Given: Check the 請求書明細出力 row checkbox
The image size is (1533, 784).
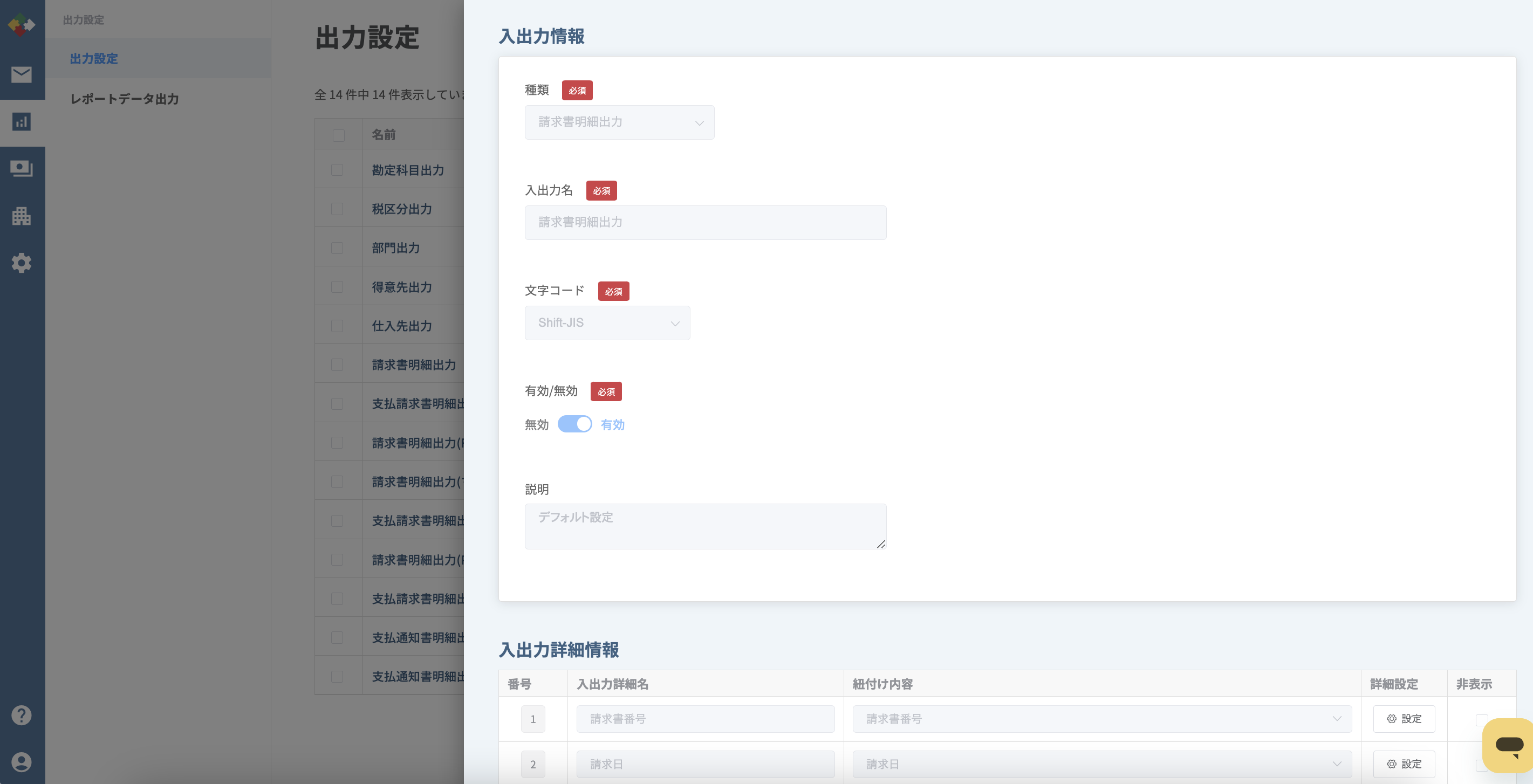Looking at the screenshot, I should pyautogui.click(x=337, y=365).
